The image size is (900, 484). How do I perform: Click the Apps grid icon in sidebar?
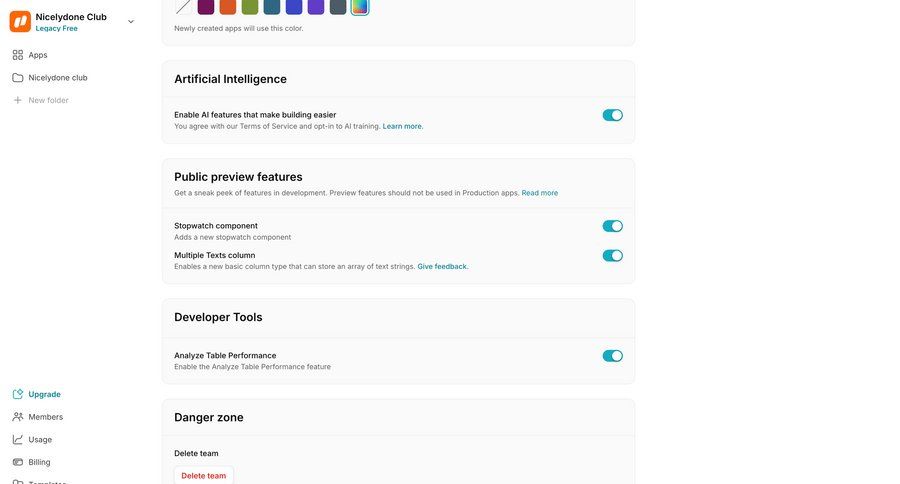tap(18, 55)
